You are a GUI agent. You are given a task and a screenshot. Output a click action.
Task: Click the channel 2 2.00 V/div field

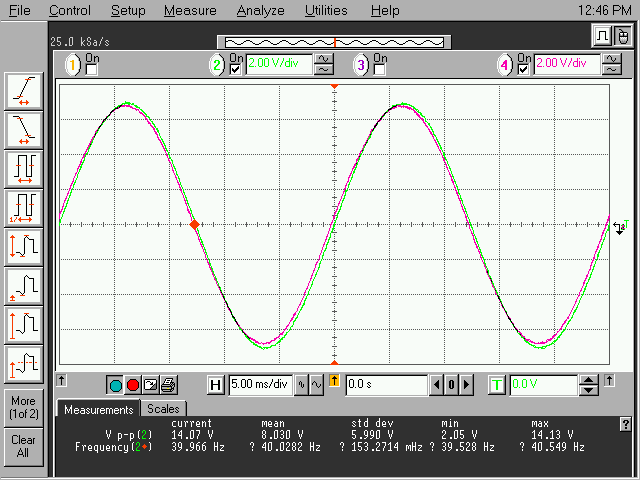279,64
